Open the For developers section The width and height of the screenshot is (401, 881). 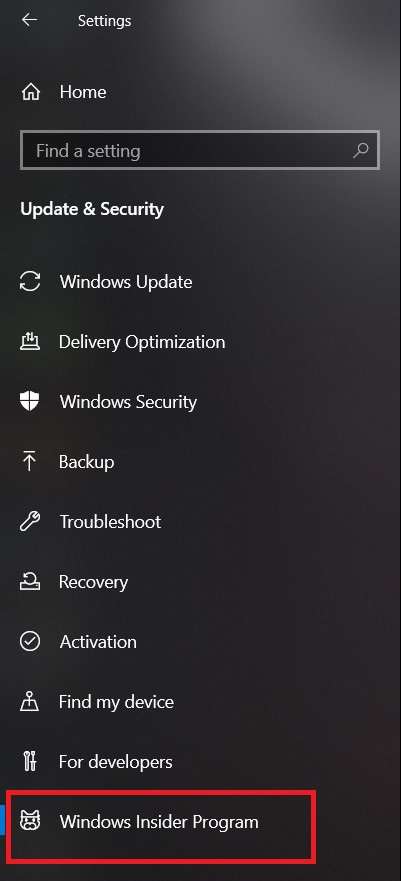click(x=116, y=762)
